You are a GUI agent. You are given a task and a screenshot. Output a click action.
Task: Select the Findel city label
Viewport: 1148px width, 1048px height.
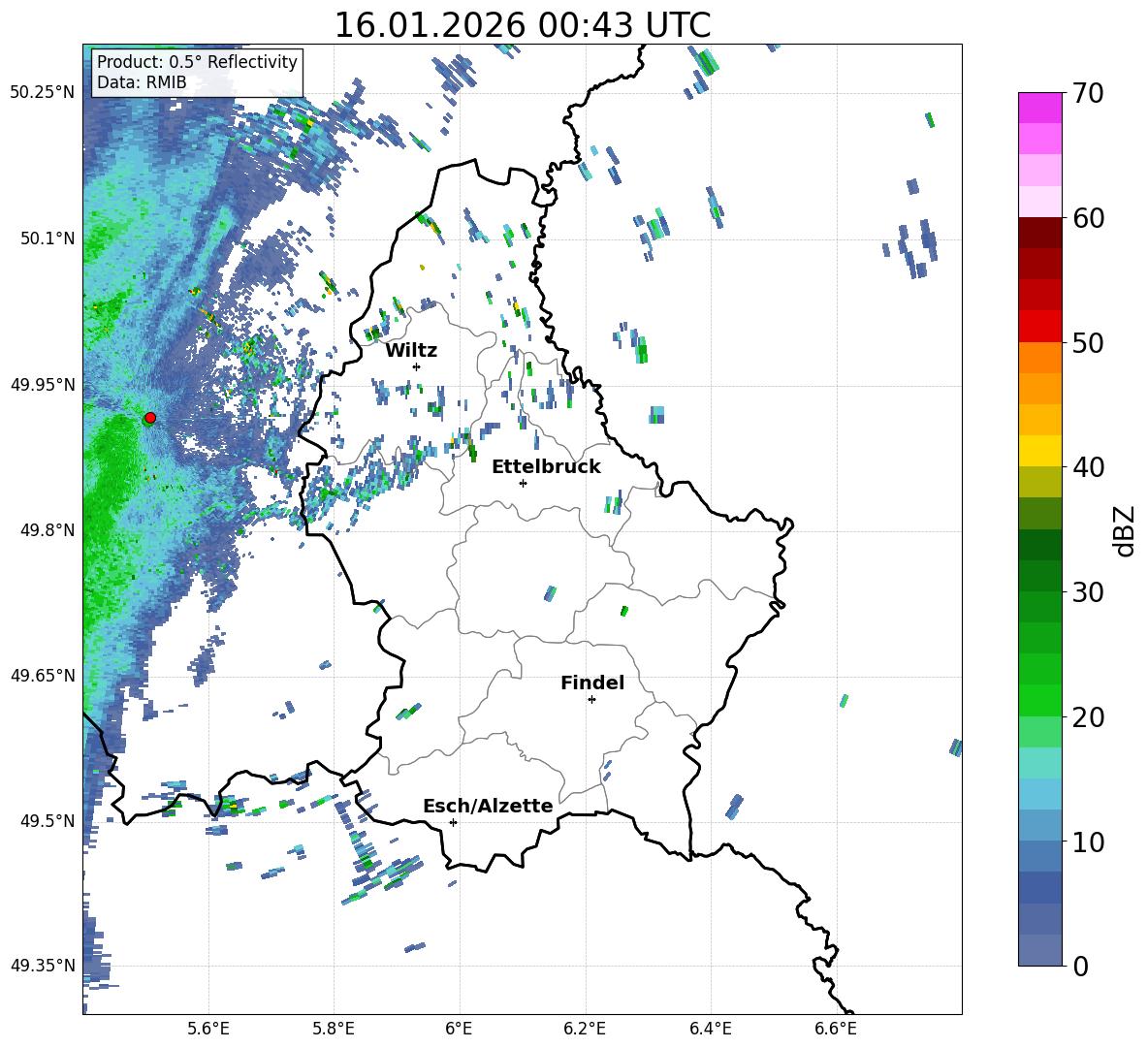pos(592,683)
